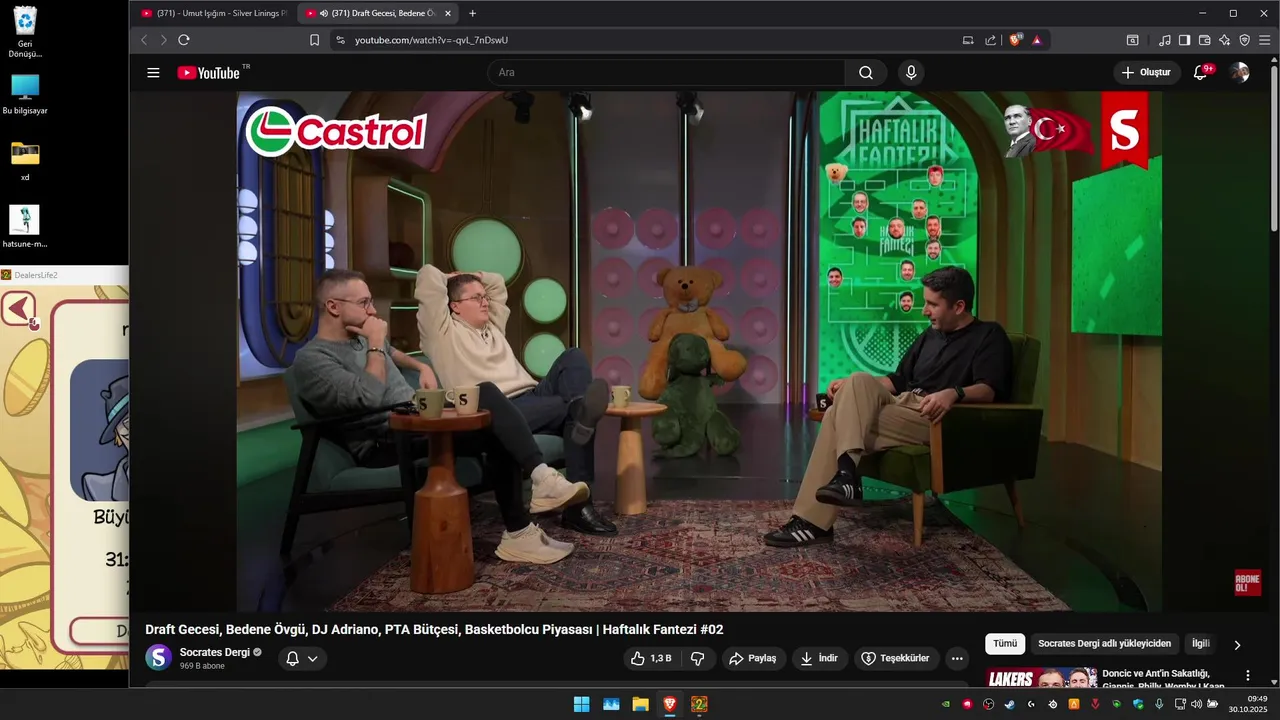
Task: Open the Lakers recommended video thumbnail
Action: 1040,678
